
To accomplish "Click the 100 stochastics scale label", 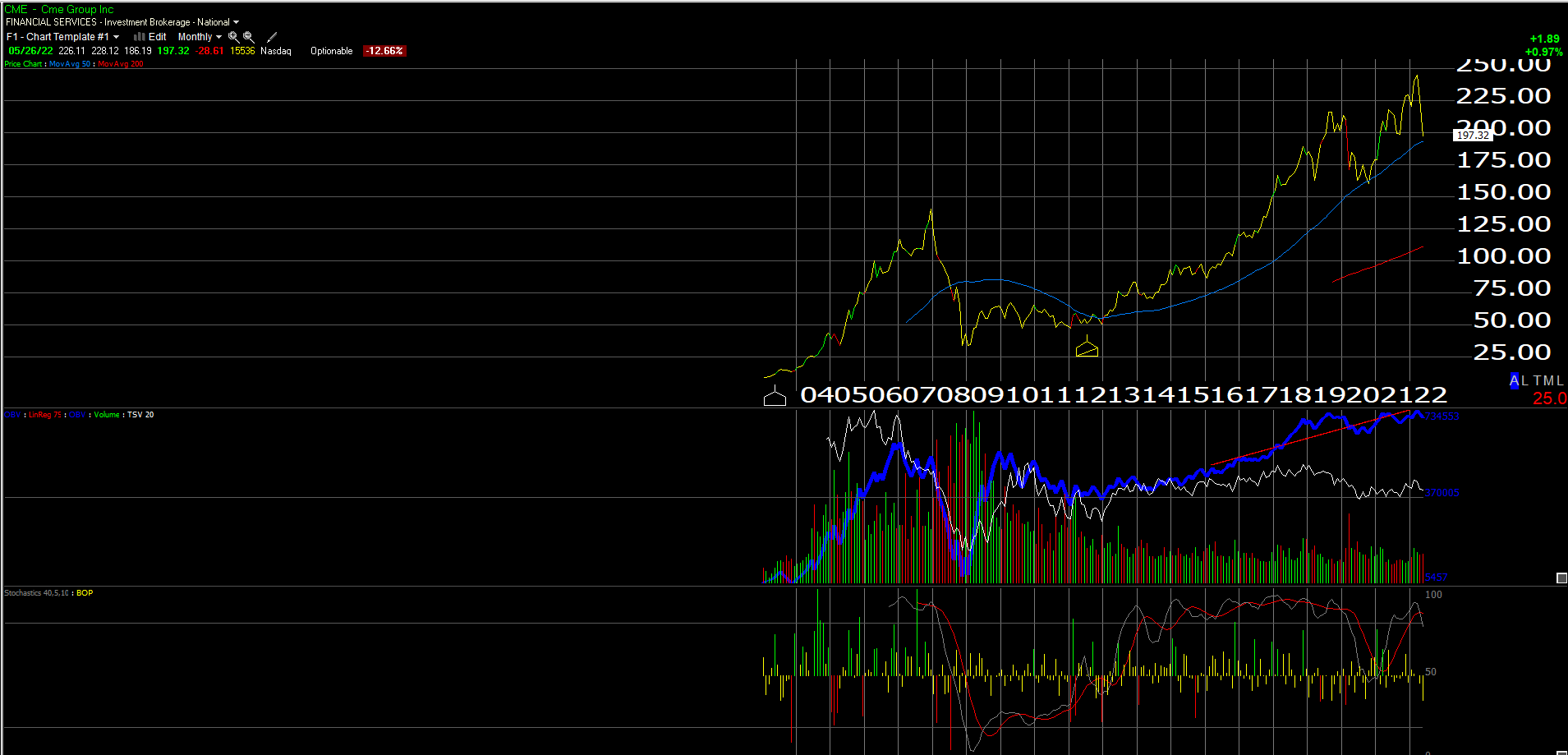I will coord(1433,595).
